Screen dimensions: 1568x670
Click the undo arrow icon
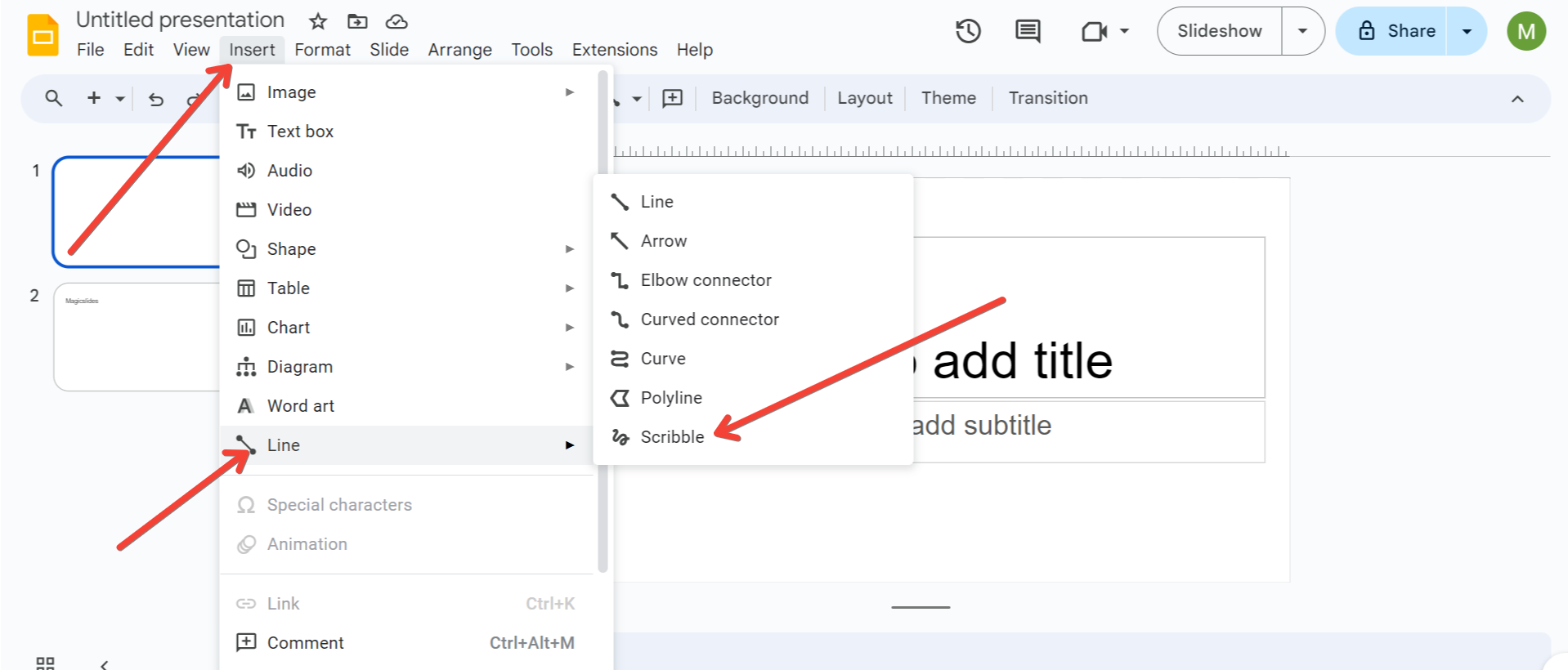coord(156,100)
